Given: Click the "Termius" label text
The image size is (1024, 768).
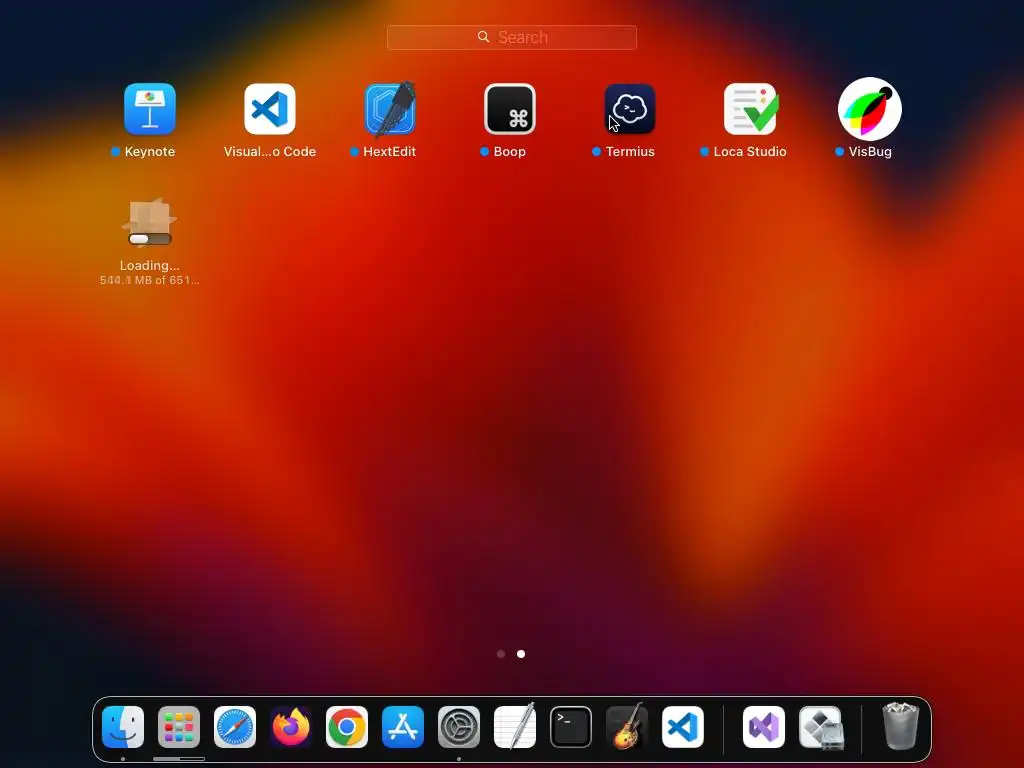Looking at the screenshot, I should pyautogui.click(x=630, y=152).
